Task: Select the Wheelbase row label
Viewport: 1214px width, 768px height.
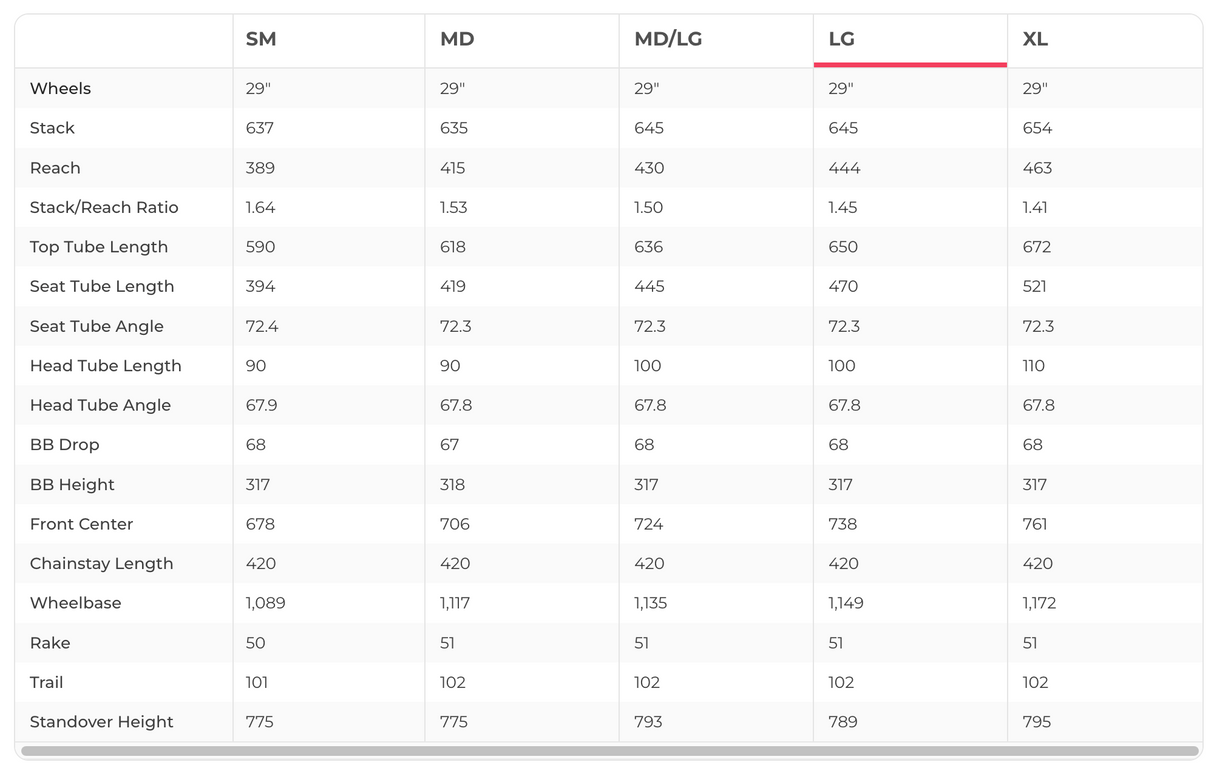Action: click(75, 603)
